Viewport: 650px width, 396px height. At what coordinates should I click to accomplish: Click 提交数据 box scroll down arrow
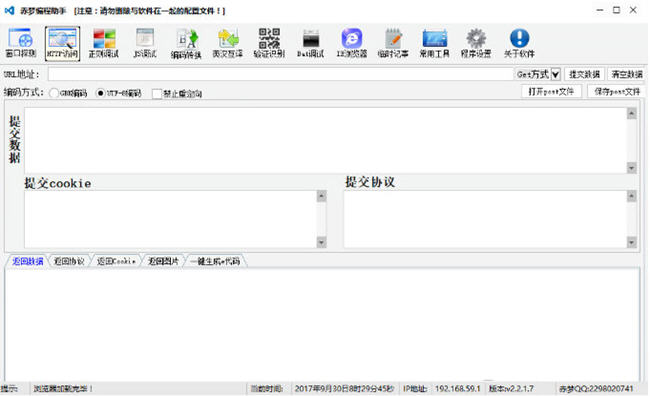pos(632,168)
